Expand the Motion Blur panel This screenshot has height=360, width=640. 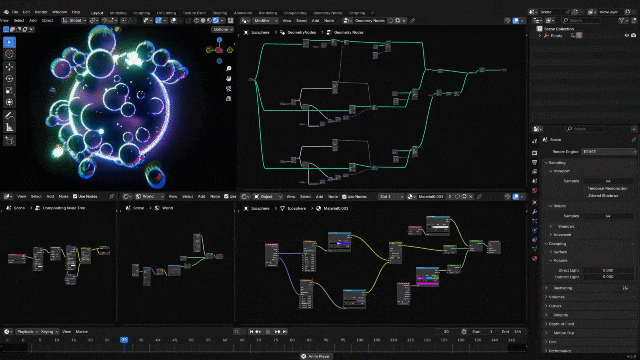click(x=563, y=333)
